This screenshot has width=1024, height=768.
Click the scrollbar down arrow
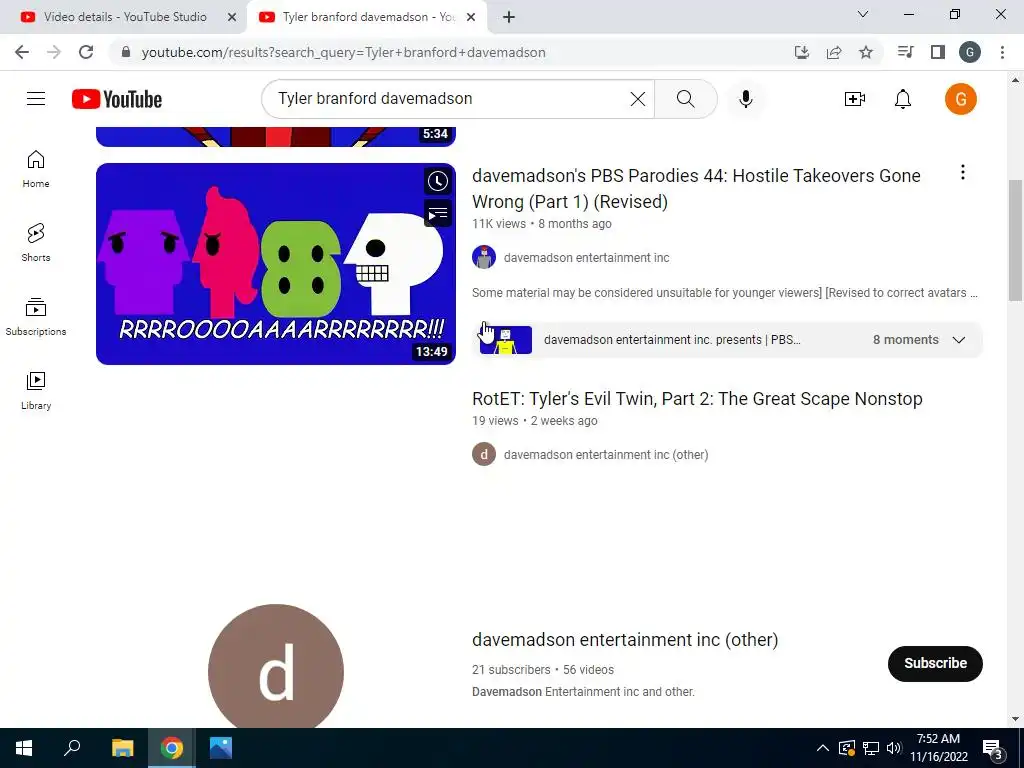pos(1016,720)
